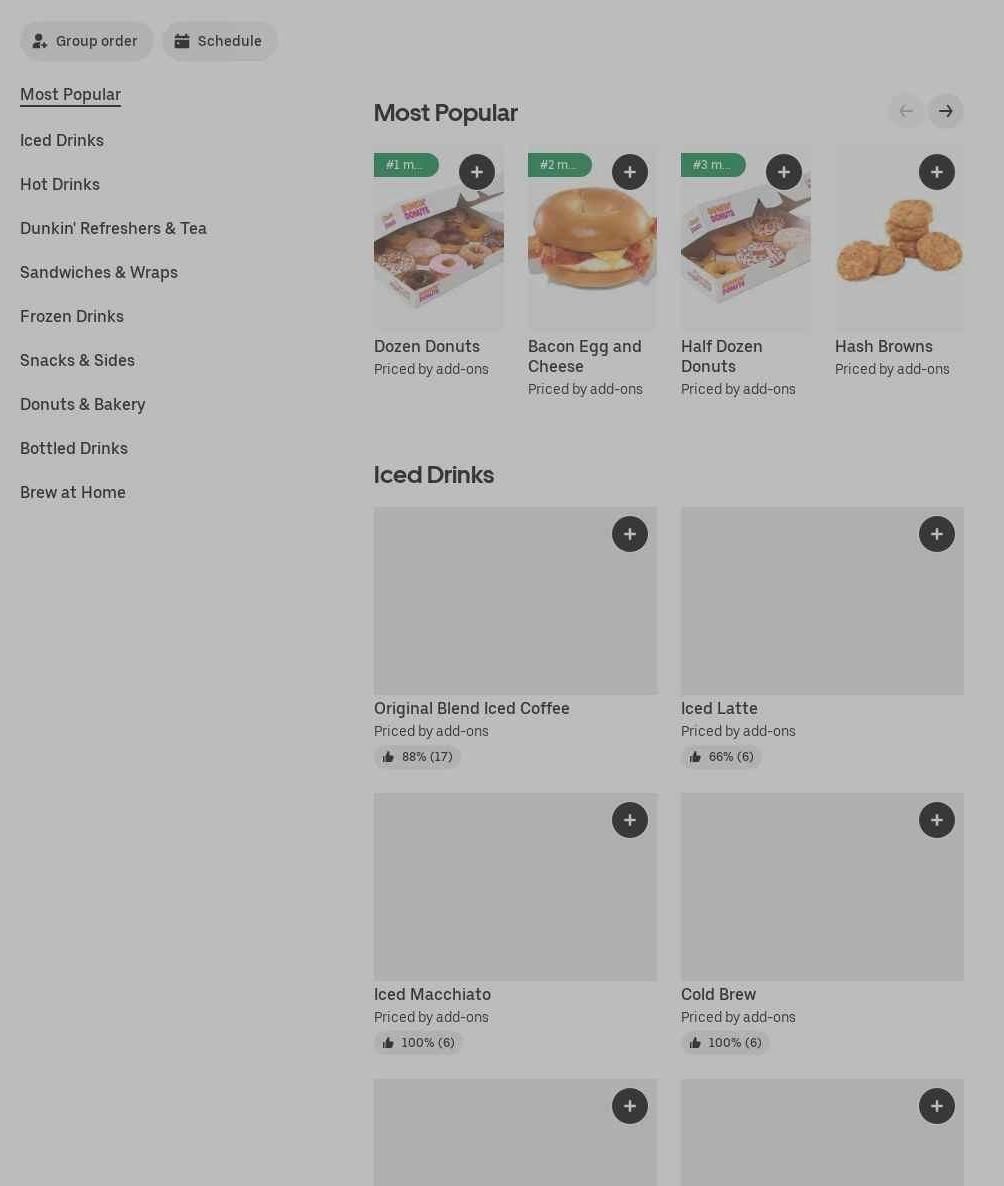Add Hash Browns with plus icon
This screenshot has width=1004, height=1186.
(937, 172)
